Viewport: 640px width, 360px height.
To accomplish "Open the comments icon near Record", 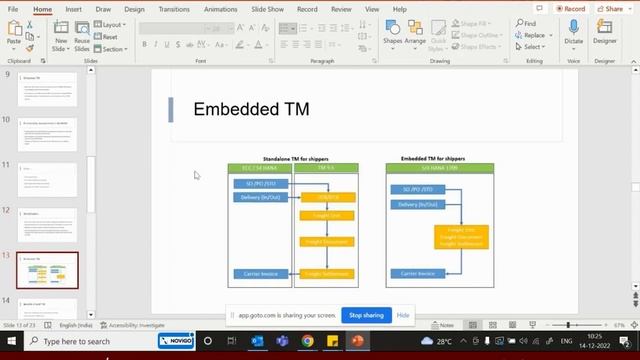I will pos(540,9).
